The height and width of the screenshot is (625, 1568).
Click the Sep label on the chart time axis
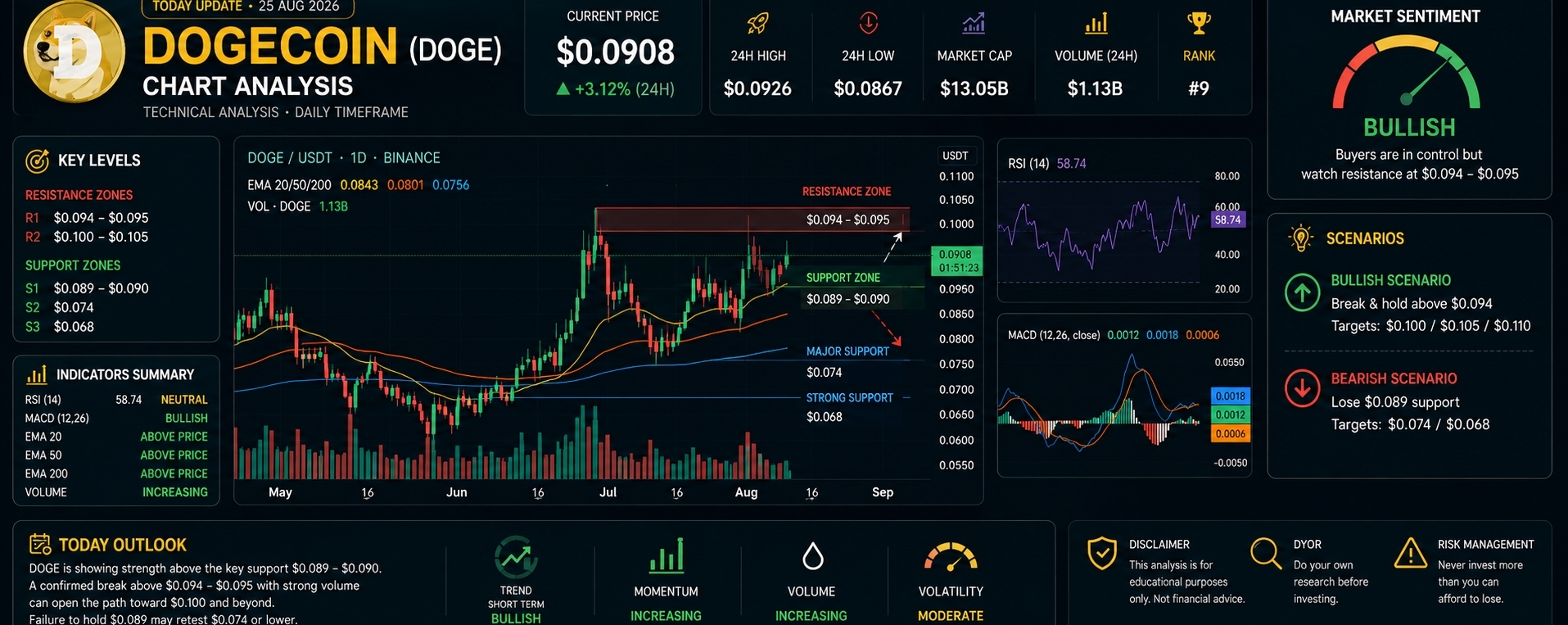pos(883,492)
